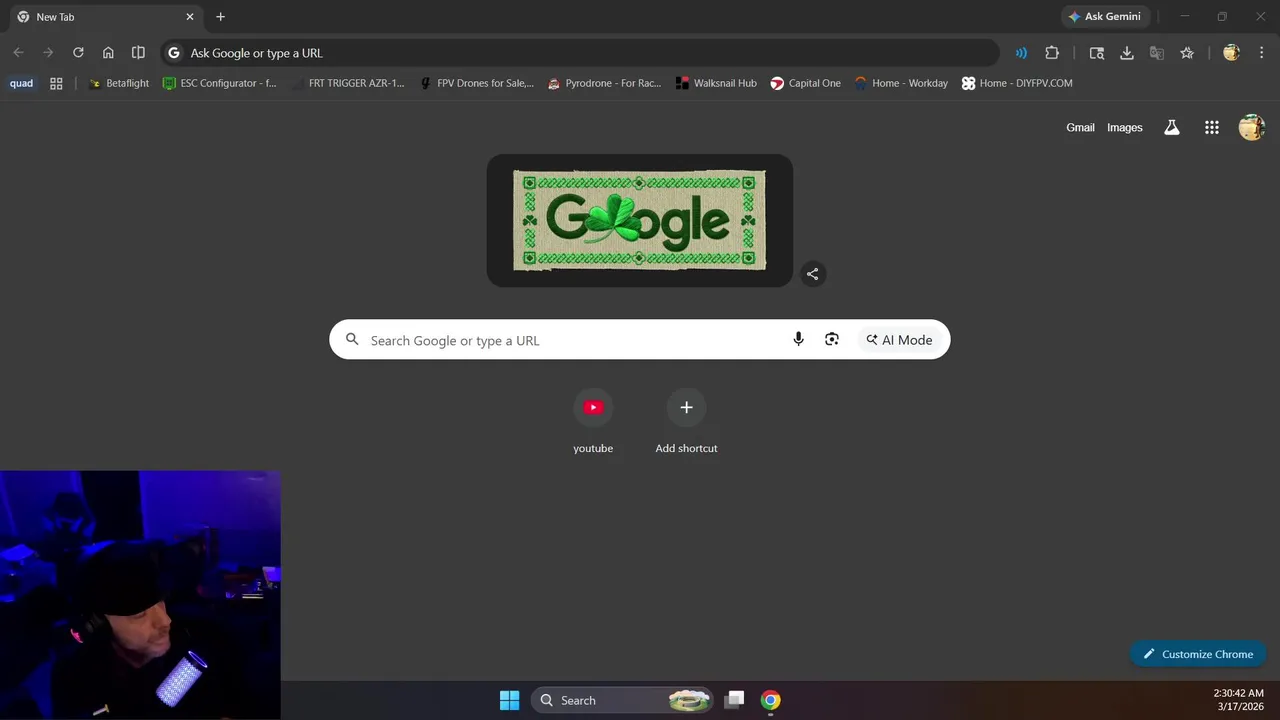Click the search highlight image in taskbar
This screenshot has width=1280, height=720.
click(690, 700)
